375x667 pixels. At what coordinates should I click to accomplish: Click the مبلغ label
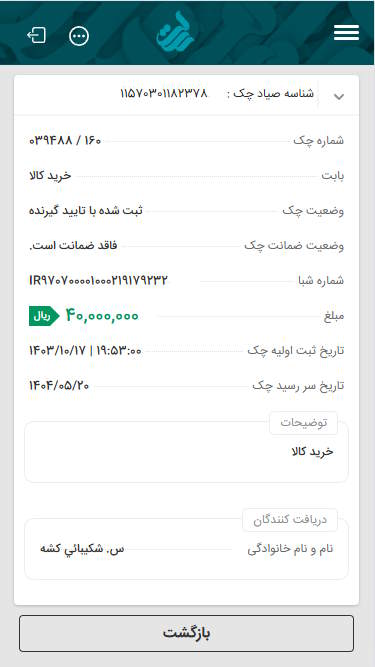[x=334, y=316]
